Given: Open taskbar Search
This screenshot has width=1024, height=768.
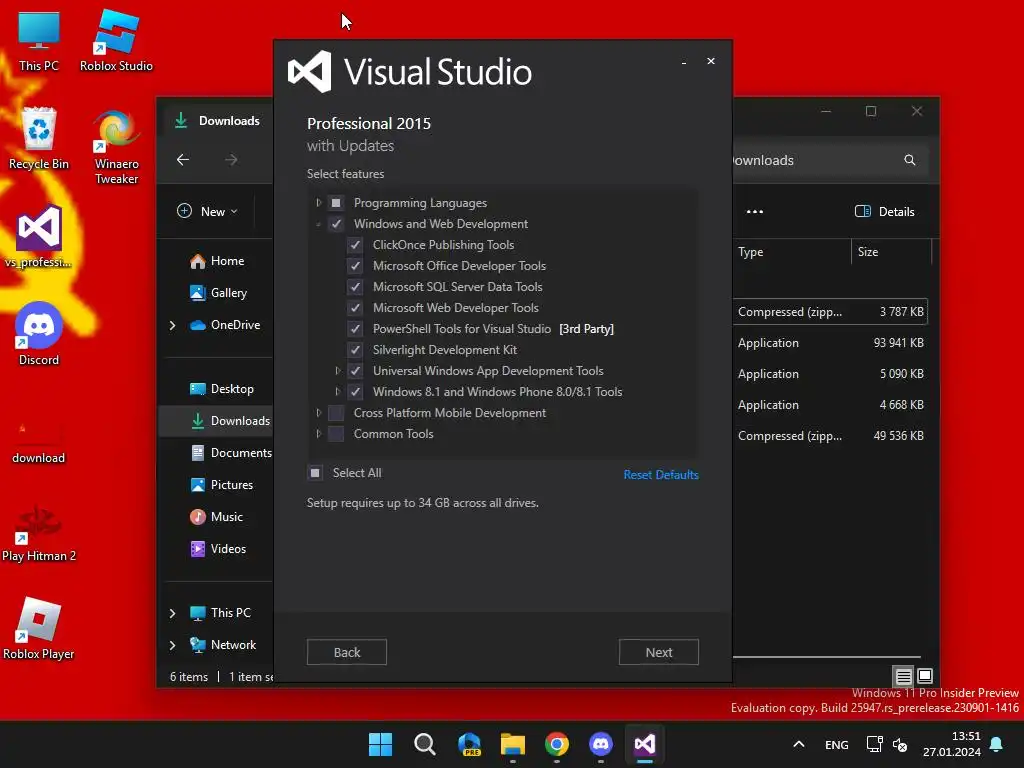Looking at the screenshot, I should tap(424, 744).
